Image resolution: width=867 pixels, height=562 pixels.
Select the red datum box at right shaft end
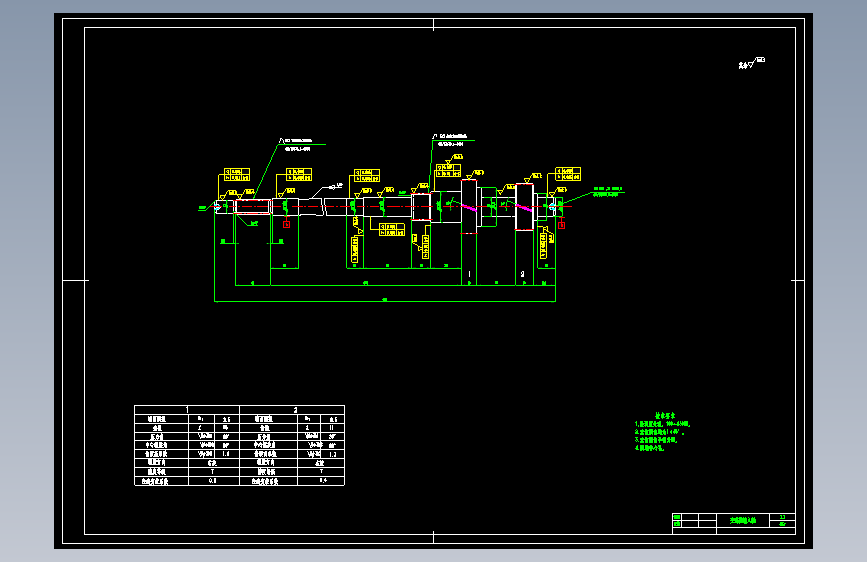[561, 225]
